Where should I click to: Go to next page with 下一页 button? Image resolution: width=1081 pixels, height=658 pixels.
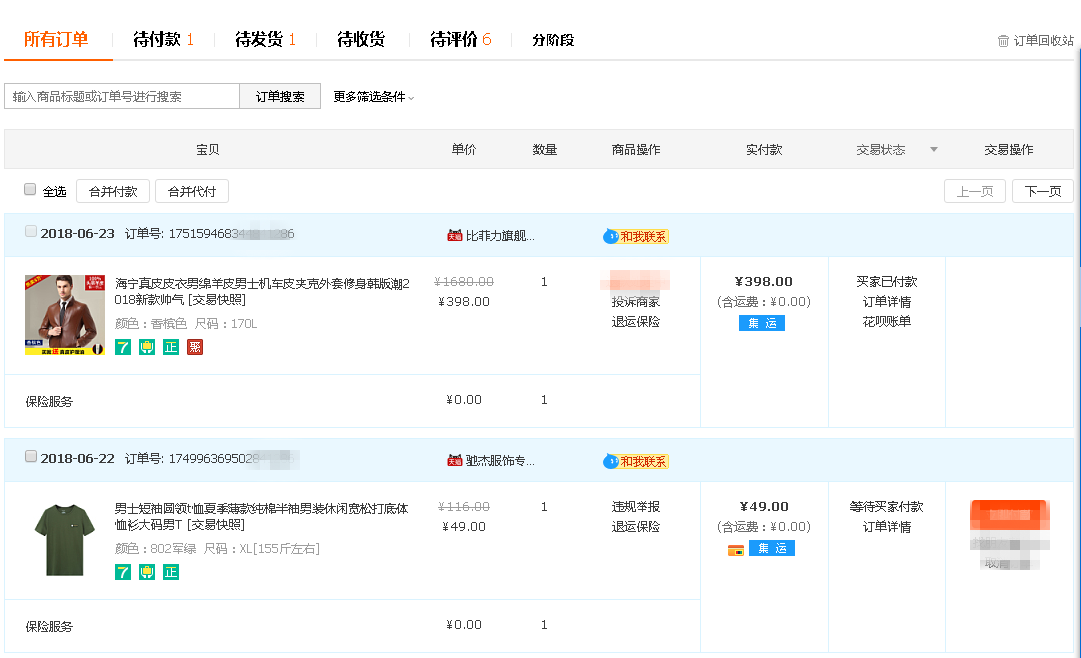coord(1042,191)
